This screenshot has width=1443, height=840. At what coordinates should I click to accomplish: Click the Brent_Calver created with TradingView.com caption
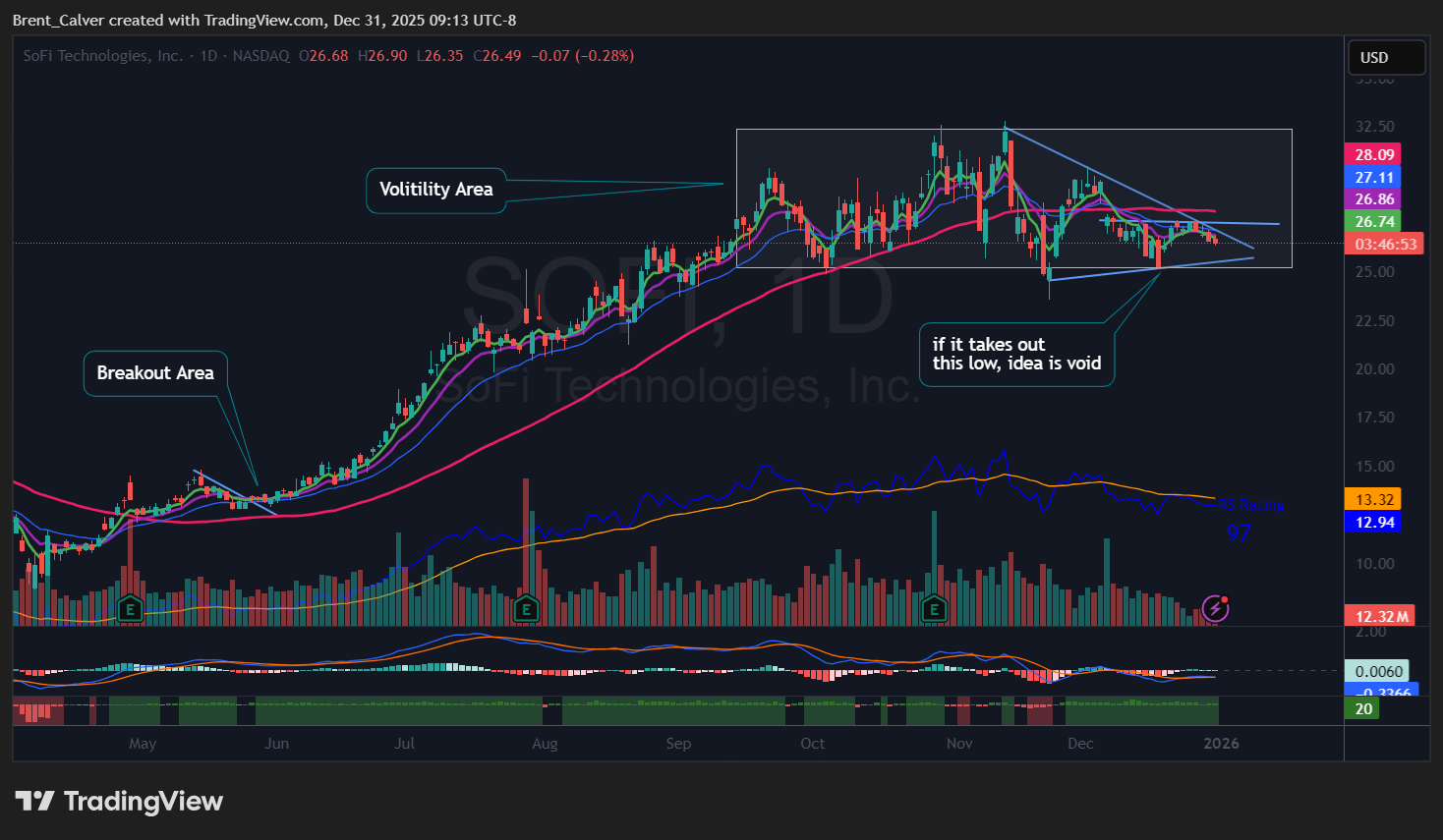coord(264,20)
